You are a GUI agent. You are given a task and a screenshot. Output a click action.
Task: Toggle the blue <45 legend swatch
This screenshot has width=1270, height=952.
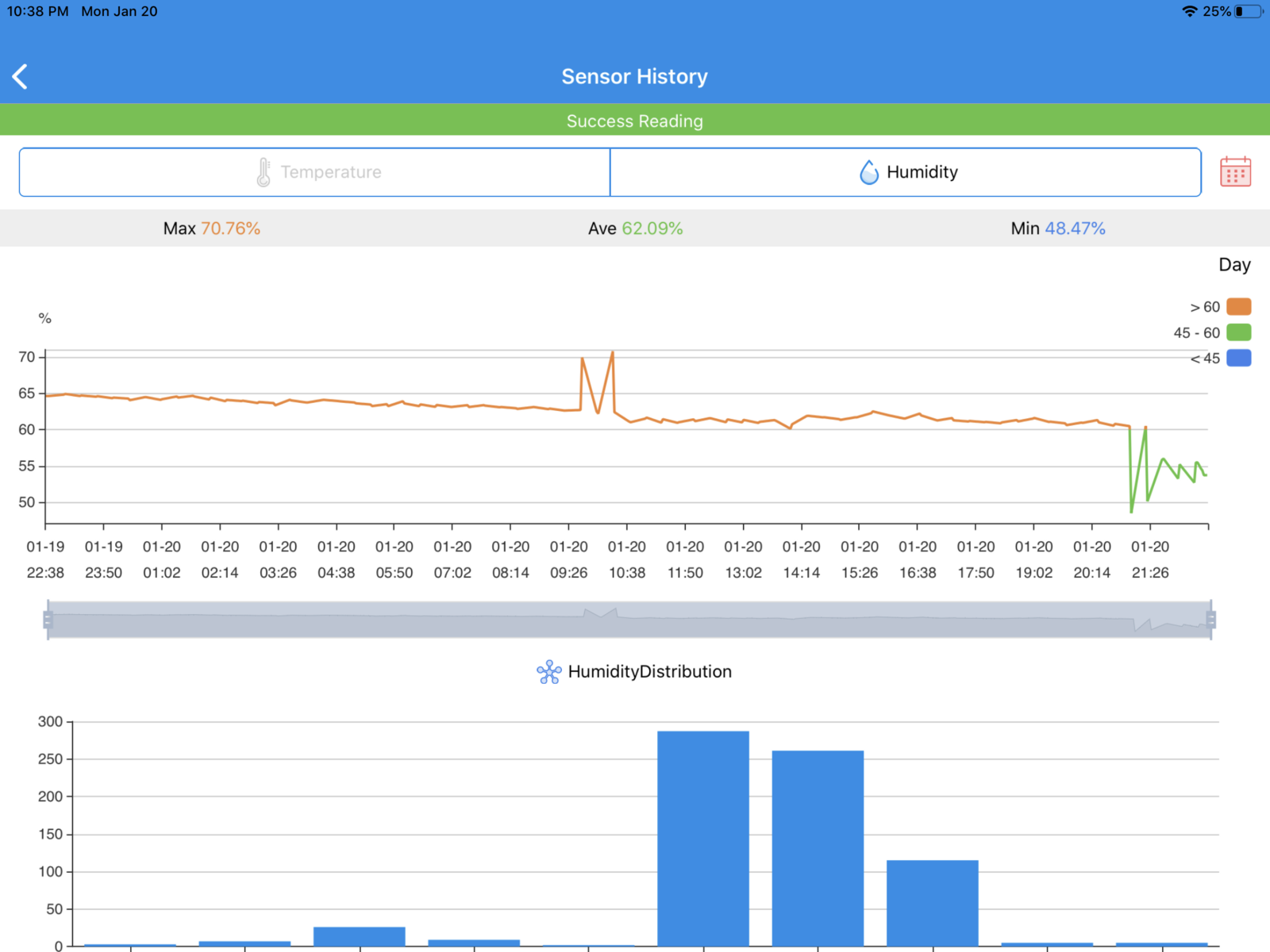pos(1238,358)
